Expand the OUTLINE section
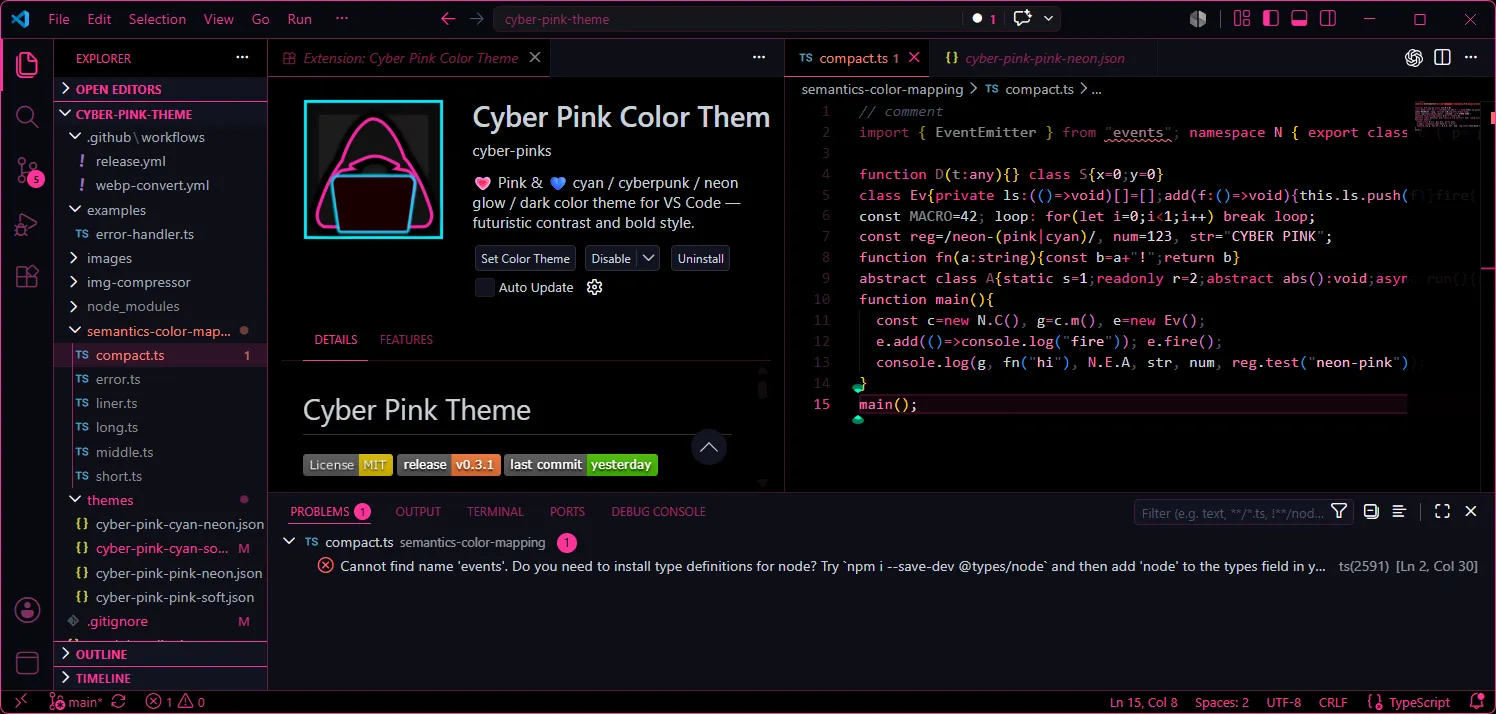 pos(160,654)
